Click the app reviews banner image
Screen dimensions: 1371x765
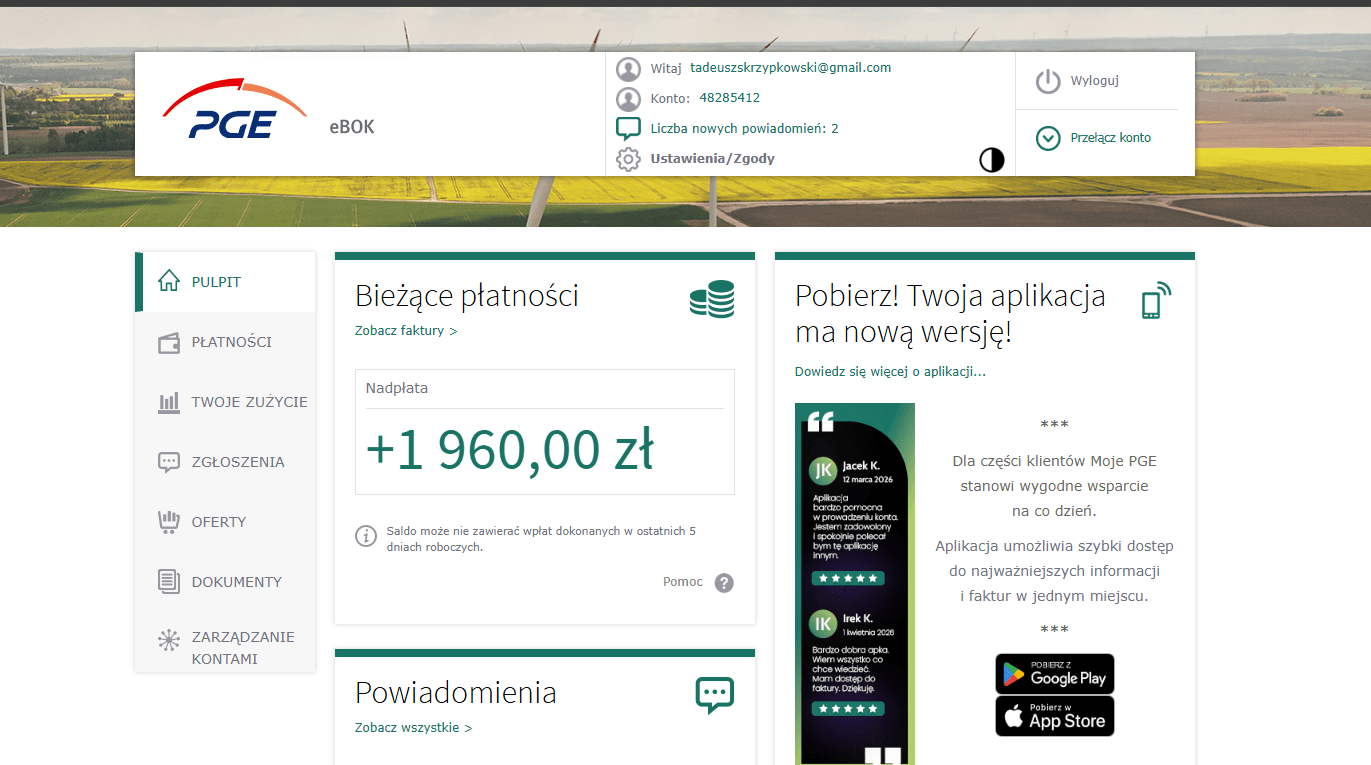pos(855,584)
